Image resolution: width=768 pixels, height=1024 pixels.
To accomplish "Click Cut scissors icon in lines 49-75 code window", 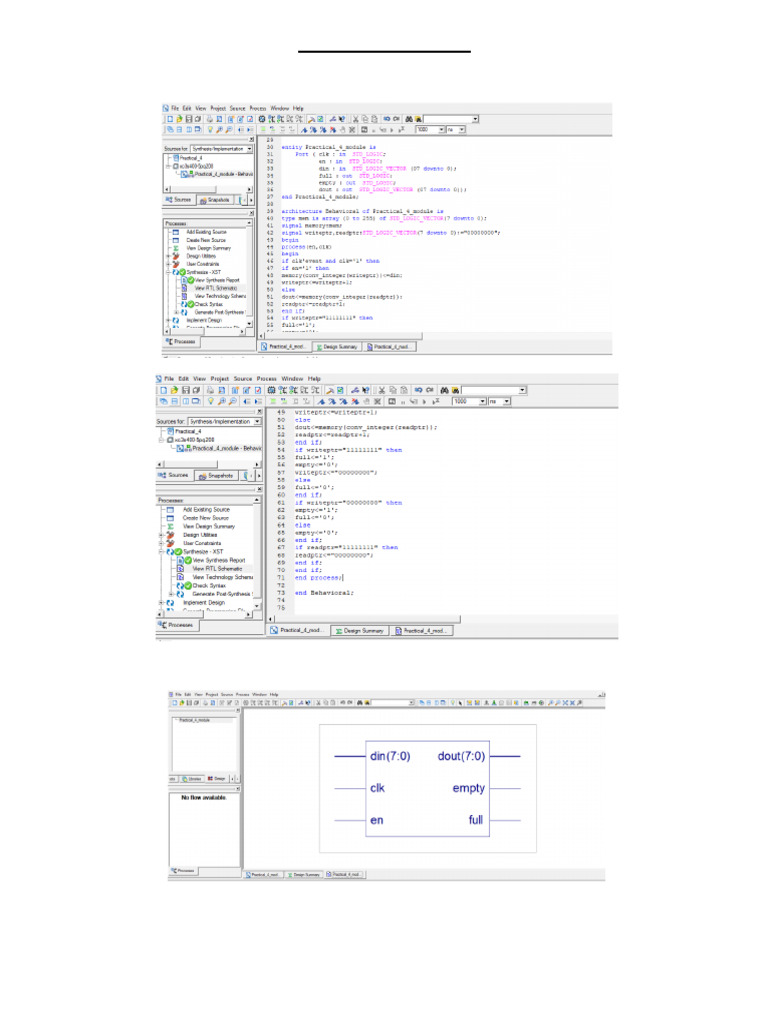I will (x=381, y=390).
